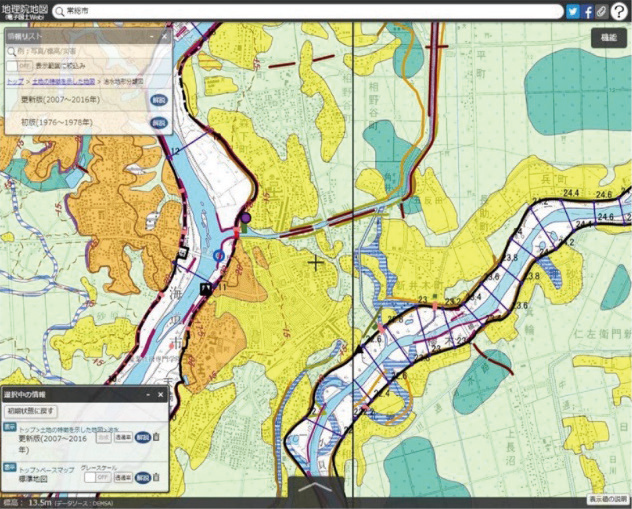Click the search magnifier icon in top bar

[x=59, y=12]
